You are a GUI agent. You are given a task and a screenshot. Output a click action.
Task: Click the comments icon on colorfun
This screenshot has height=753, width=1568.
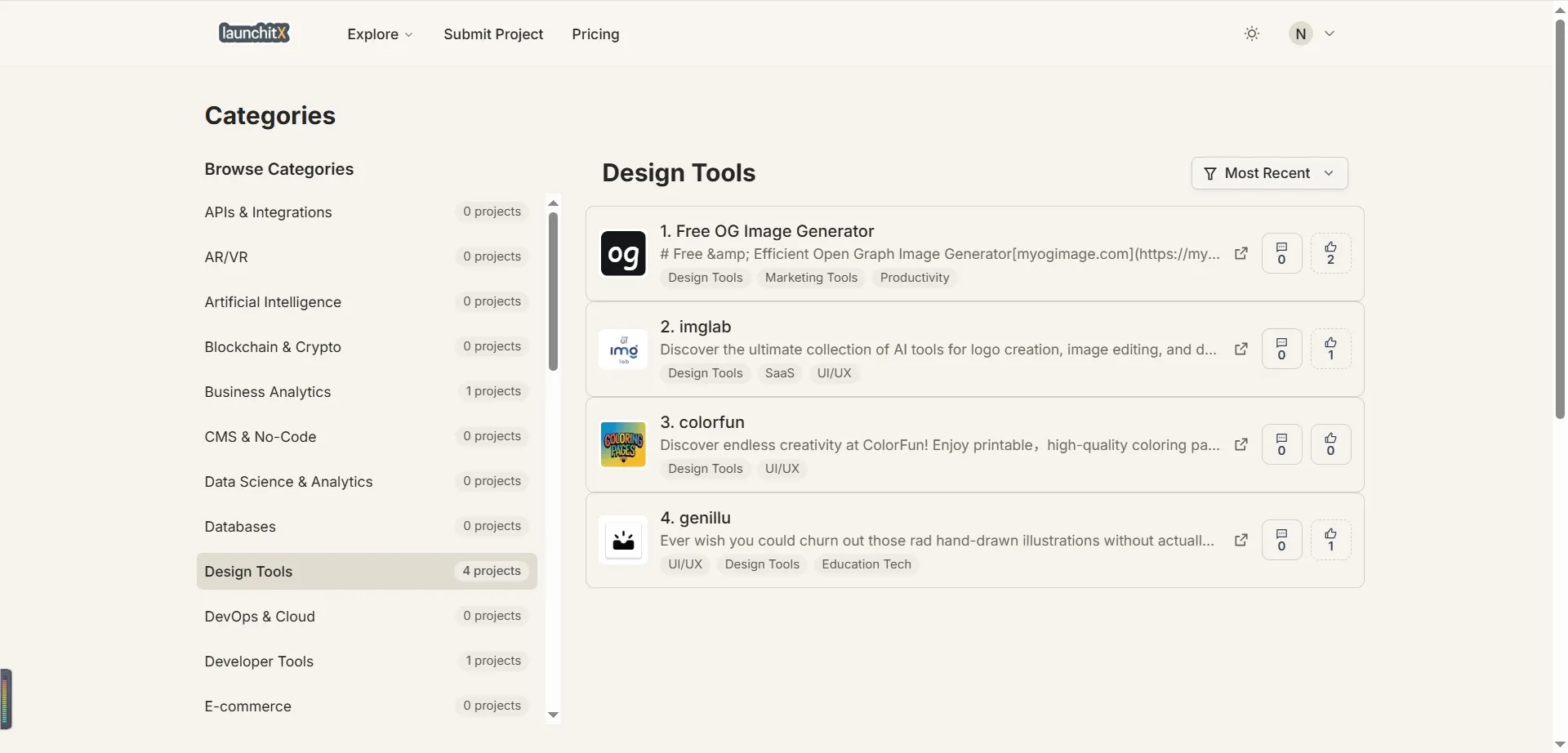pos(1281,444)
